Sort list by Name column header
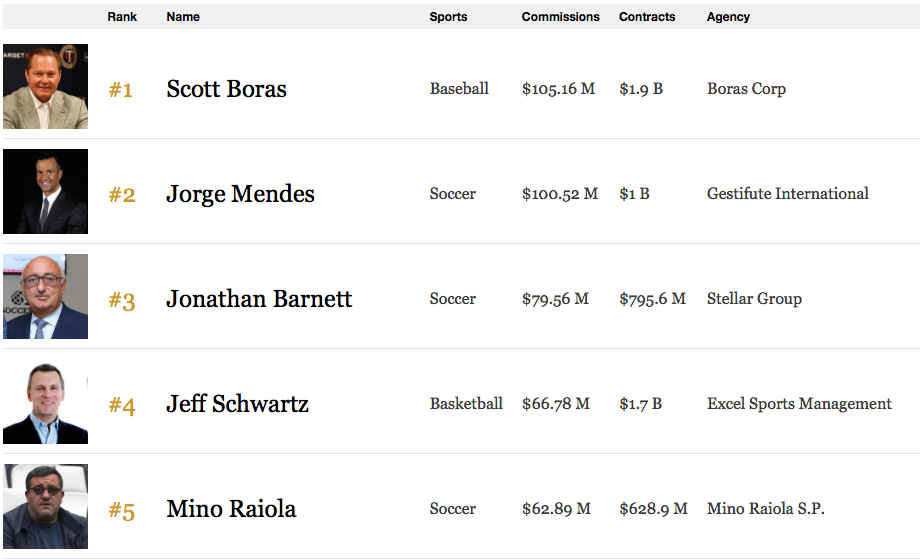The image size is (920, 560). (x=183, y=17)
